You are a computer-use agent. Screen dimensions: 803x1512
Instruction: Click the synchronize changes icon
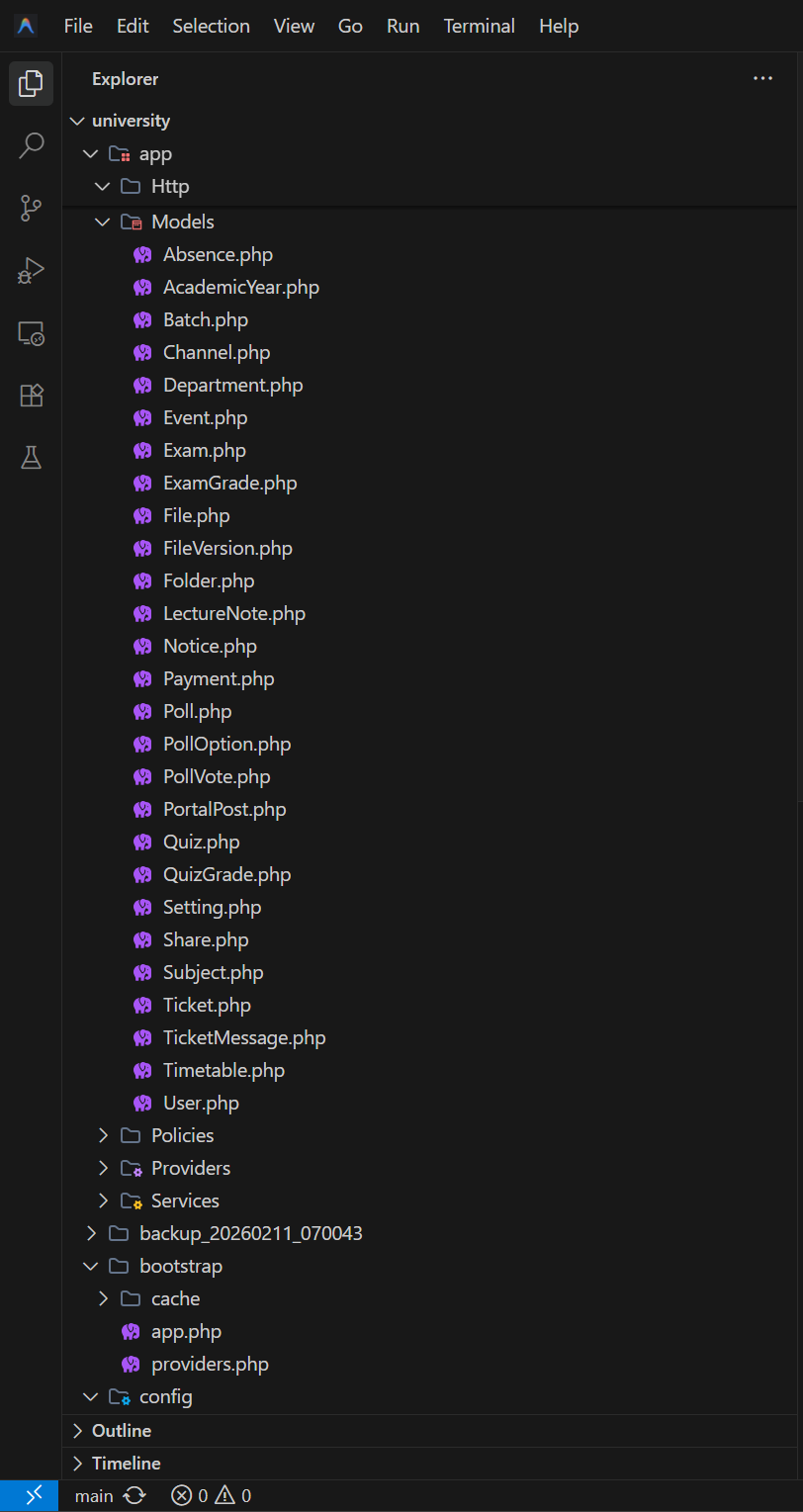coord(134,1495)
